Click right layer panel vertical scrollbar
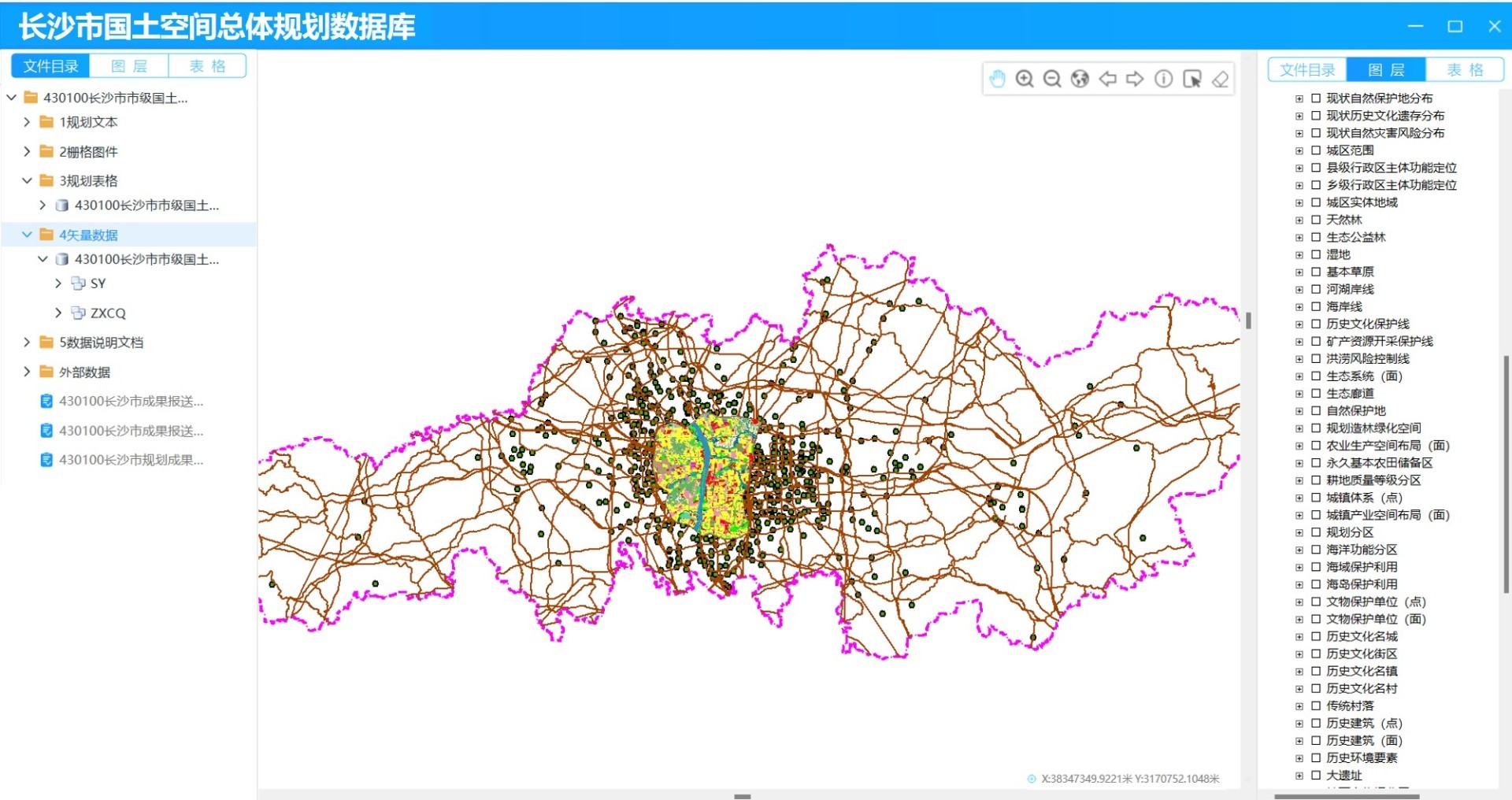The width and height of the screenshot is (1512, 800). coord(1506,474)
